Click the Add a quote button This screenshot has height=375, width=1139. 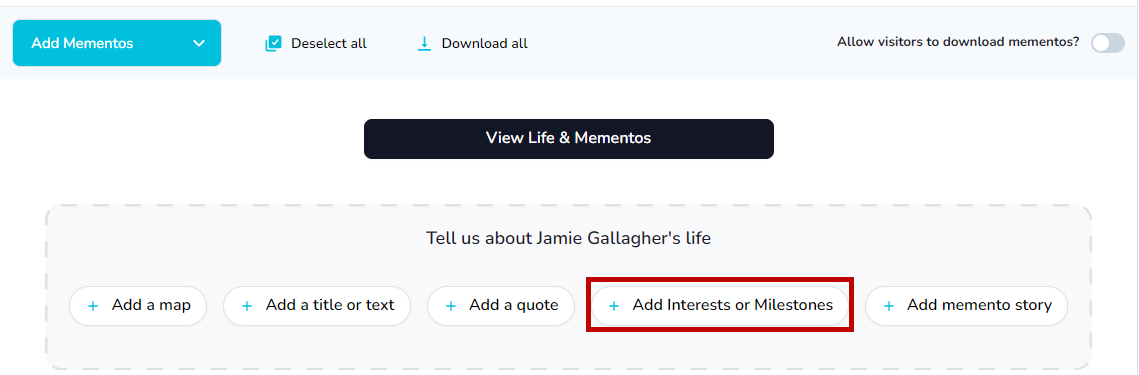tap(501, 306)
